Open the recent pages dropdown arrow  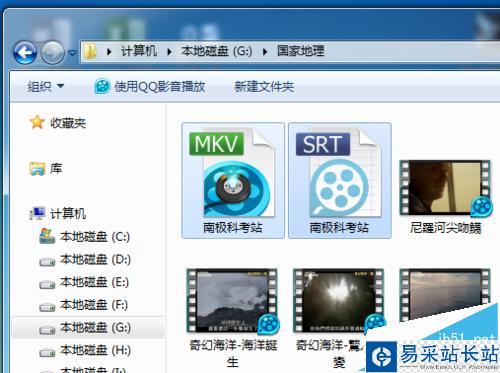tap(72, 53)
